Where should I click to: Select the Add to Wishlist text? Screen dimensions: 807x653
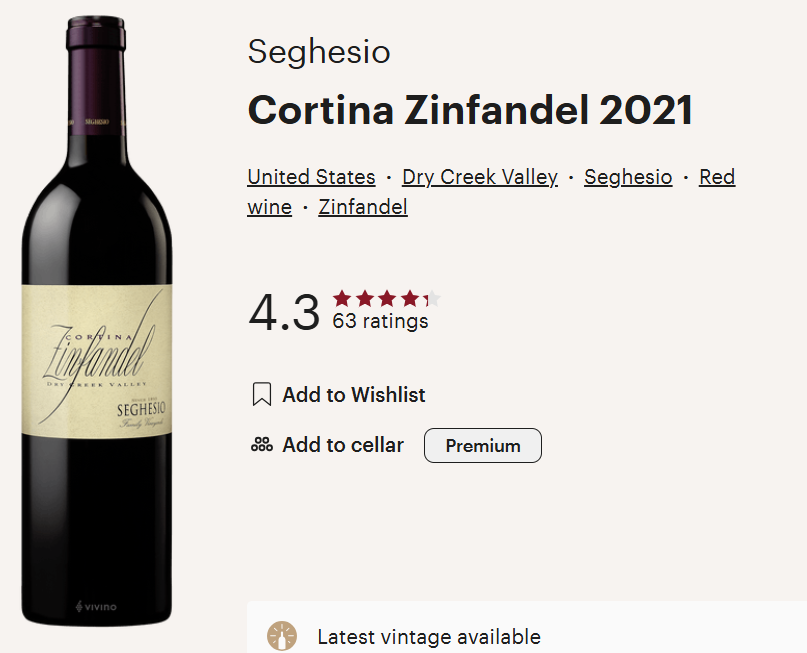pyautogui.click(x=354, y=395)
